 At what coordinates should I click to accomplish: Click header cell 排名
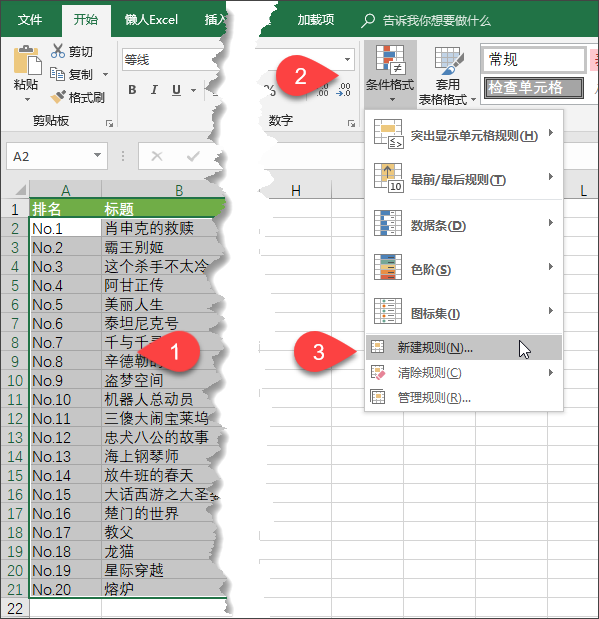pyautogui.click(x=66, y=209)
